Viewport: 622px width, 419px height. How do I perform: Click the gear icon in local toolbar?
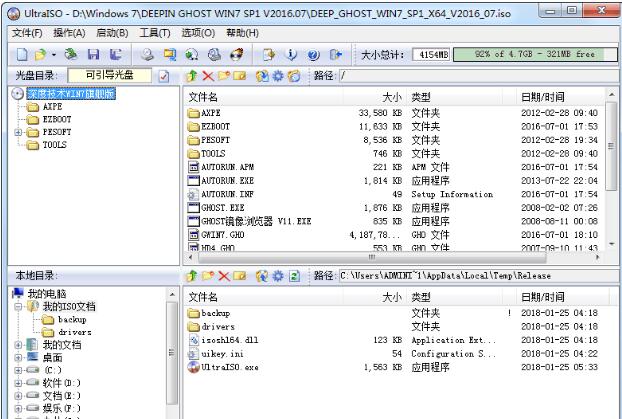point(278,275)
